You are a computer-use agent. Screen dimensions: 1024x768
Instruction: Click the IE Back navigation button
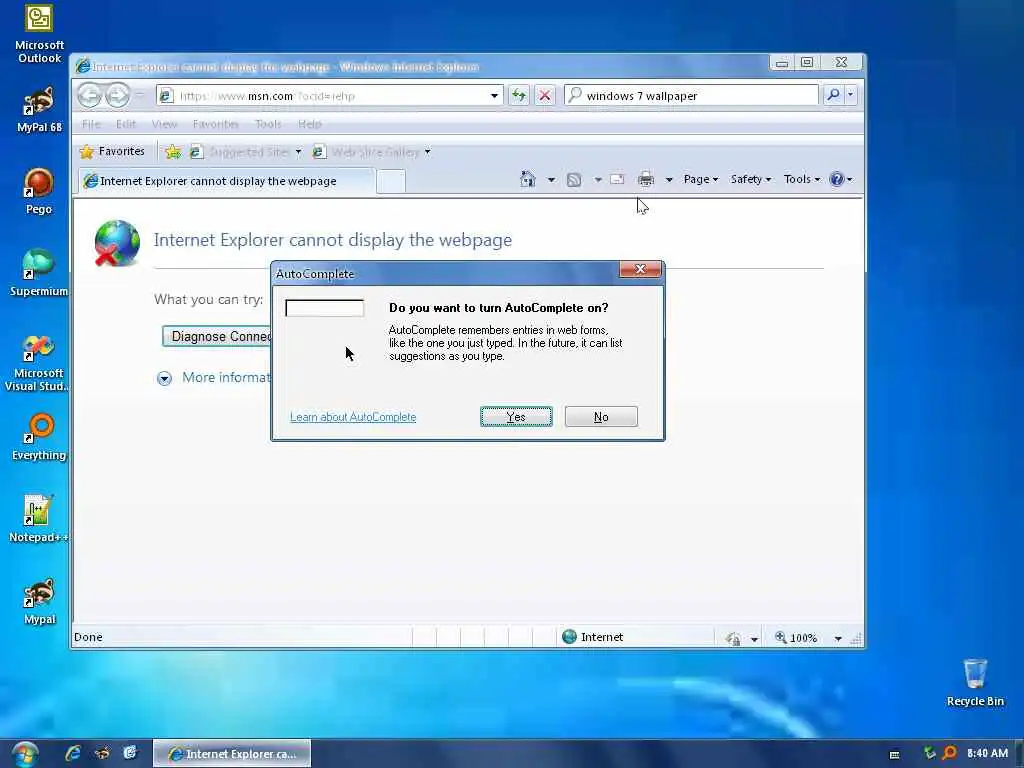[x=89, y=95]
